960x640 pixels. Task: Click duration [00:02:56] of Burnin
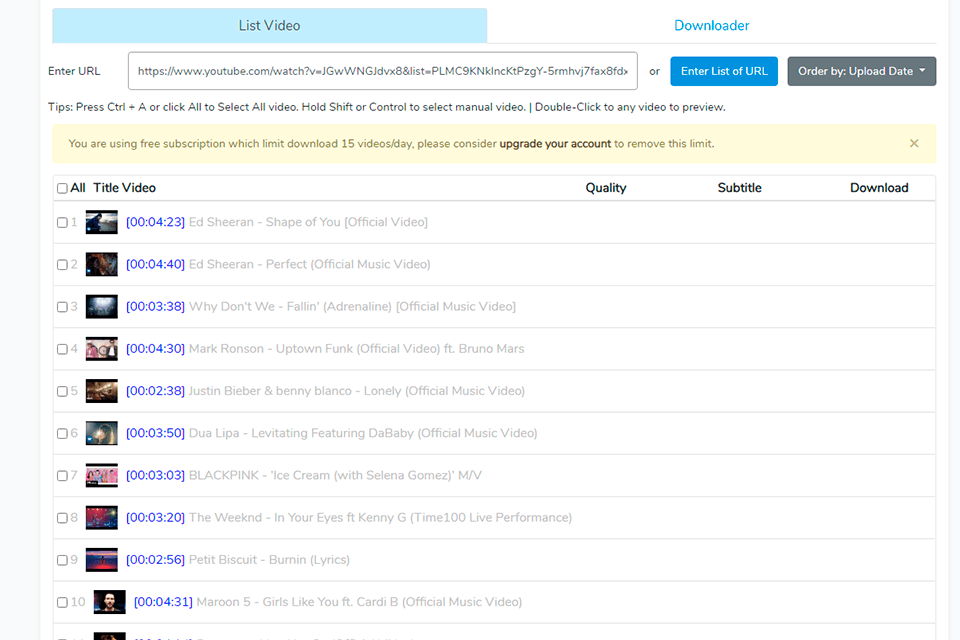pos(156,560)
